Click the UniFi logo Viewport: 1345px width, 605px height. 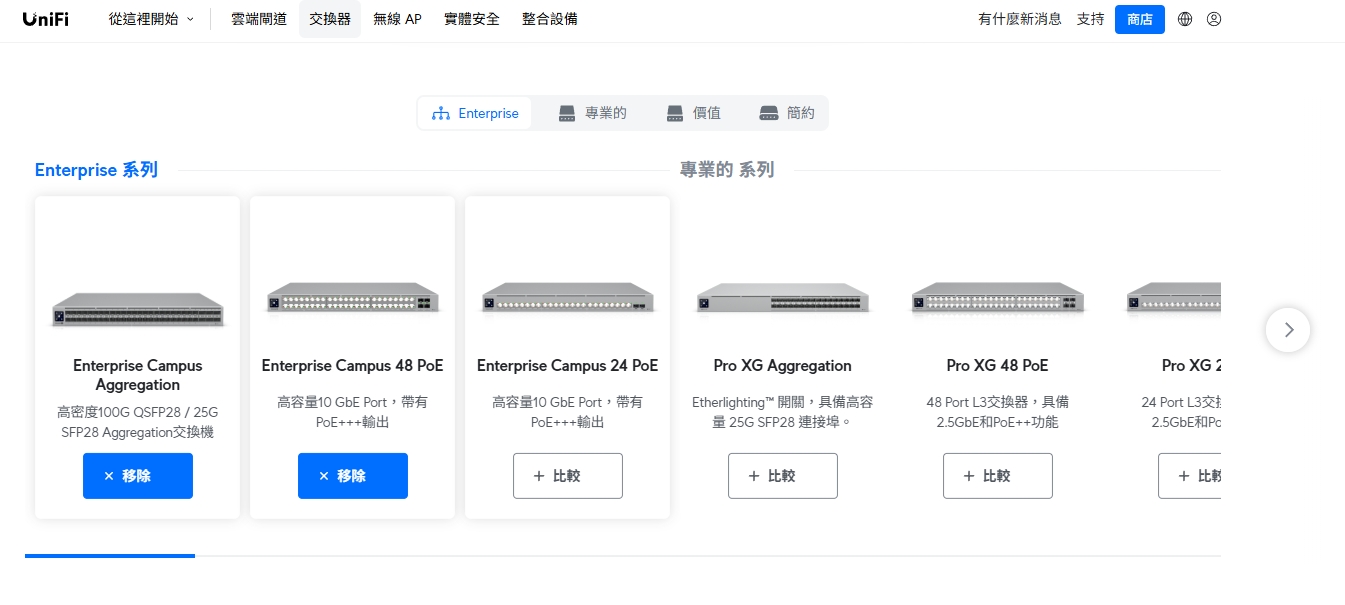(45, 19)
